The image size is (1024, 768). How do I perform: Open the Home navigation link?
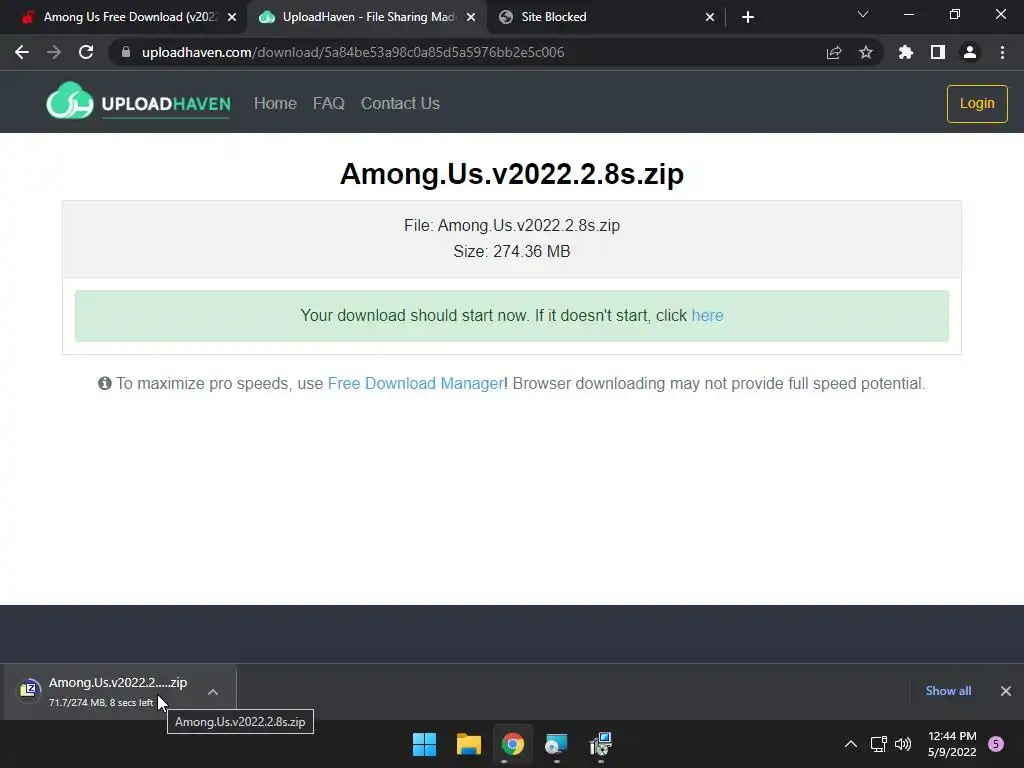click(x=275, y=103)
